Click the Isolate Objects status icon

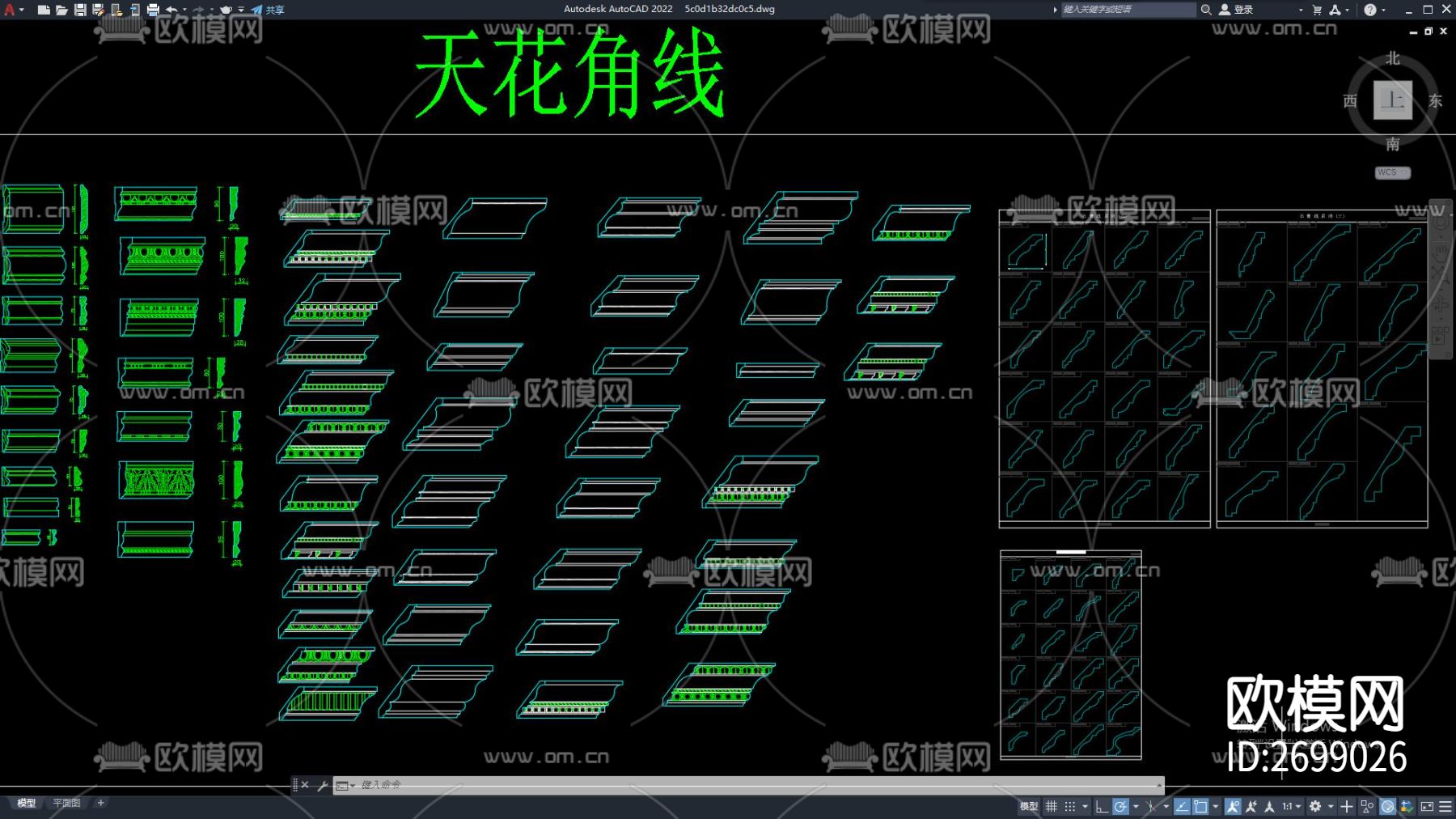pos(1367,806)
